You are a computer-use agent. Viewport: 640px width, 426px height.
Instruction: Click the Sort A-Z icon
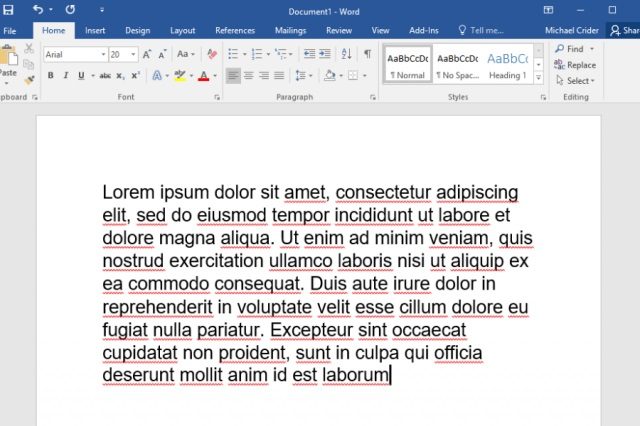point(347,54)
